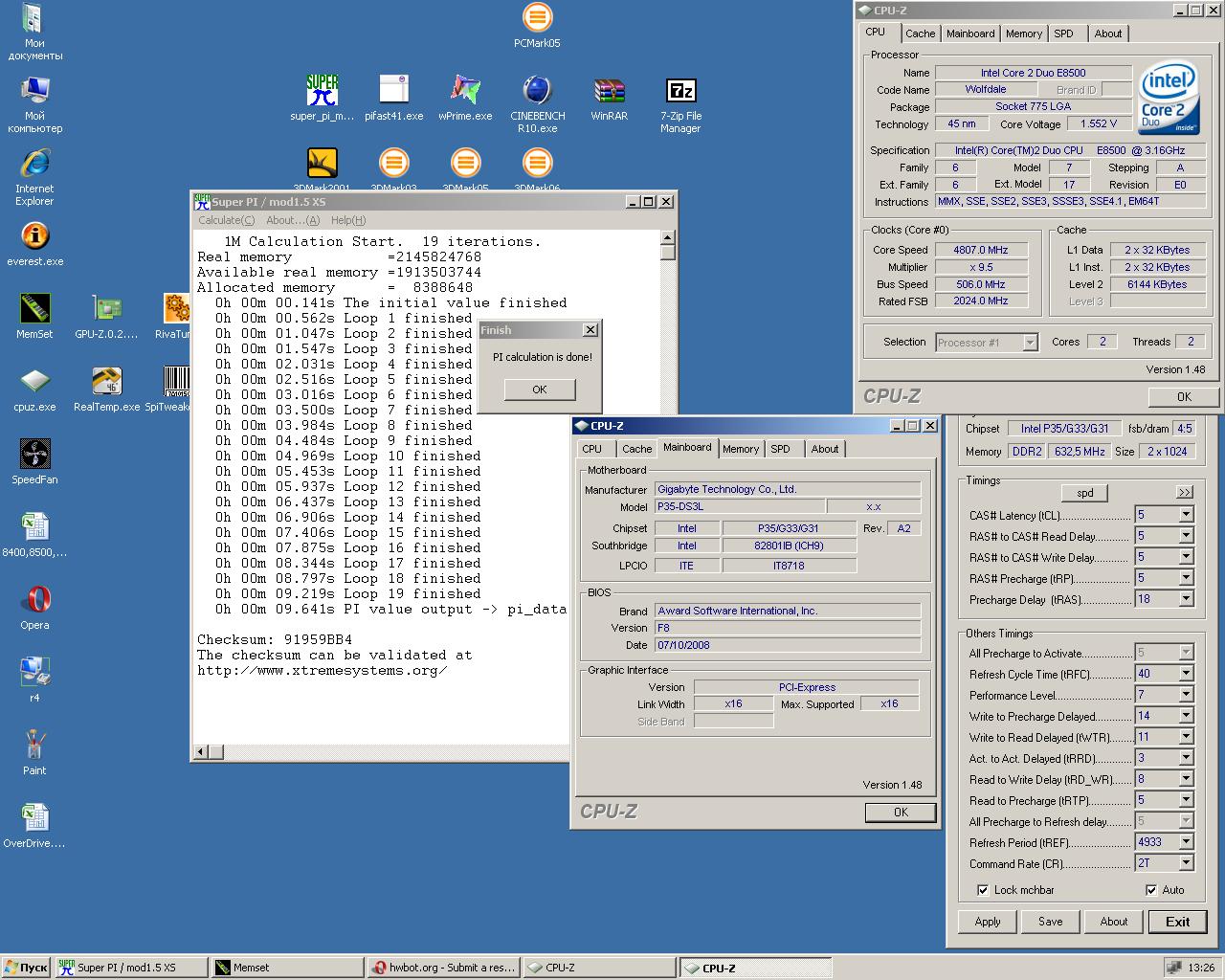Viewport: 1225px width, 980px height.
Task: Open the RivaTuner desktop icon
Action: point(176,317)
